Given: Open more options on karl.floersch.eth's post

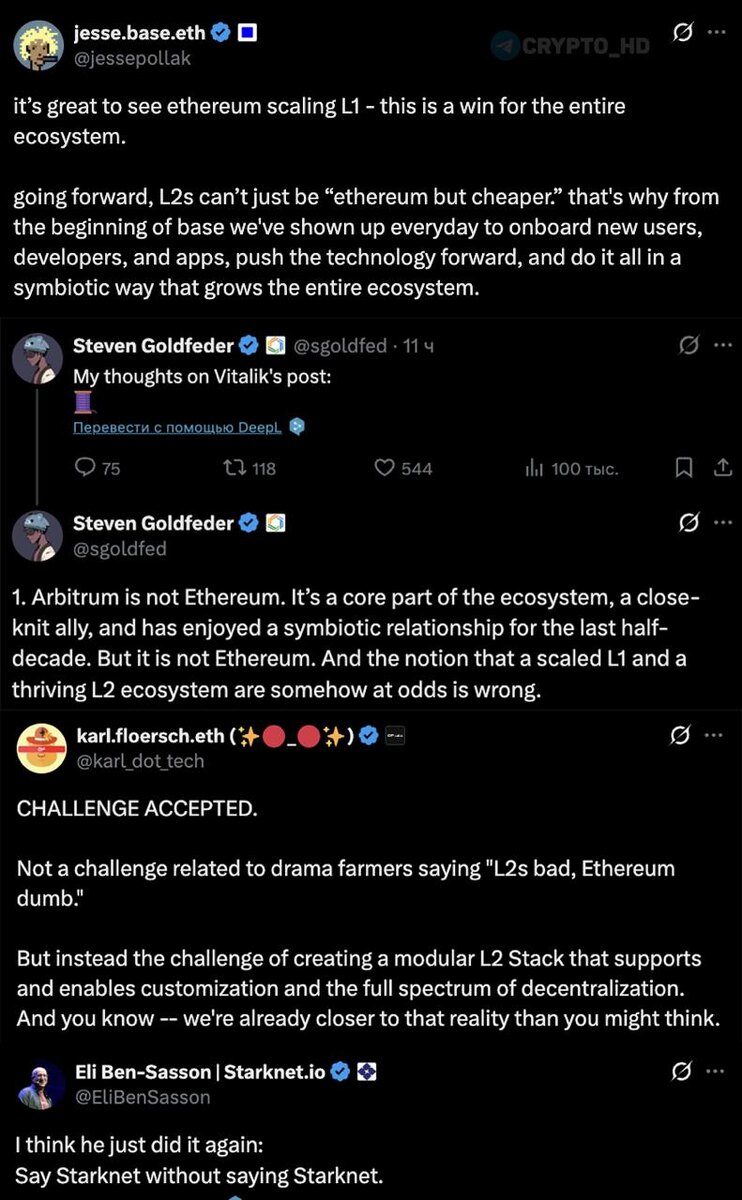Looking at the screenshot, I should click(714, 736).
